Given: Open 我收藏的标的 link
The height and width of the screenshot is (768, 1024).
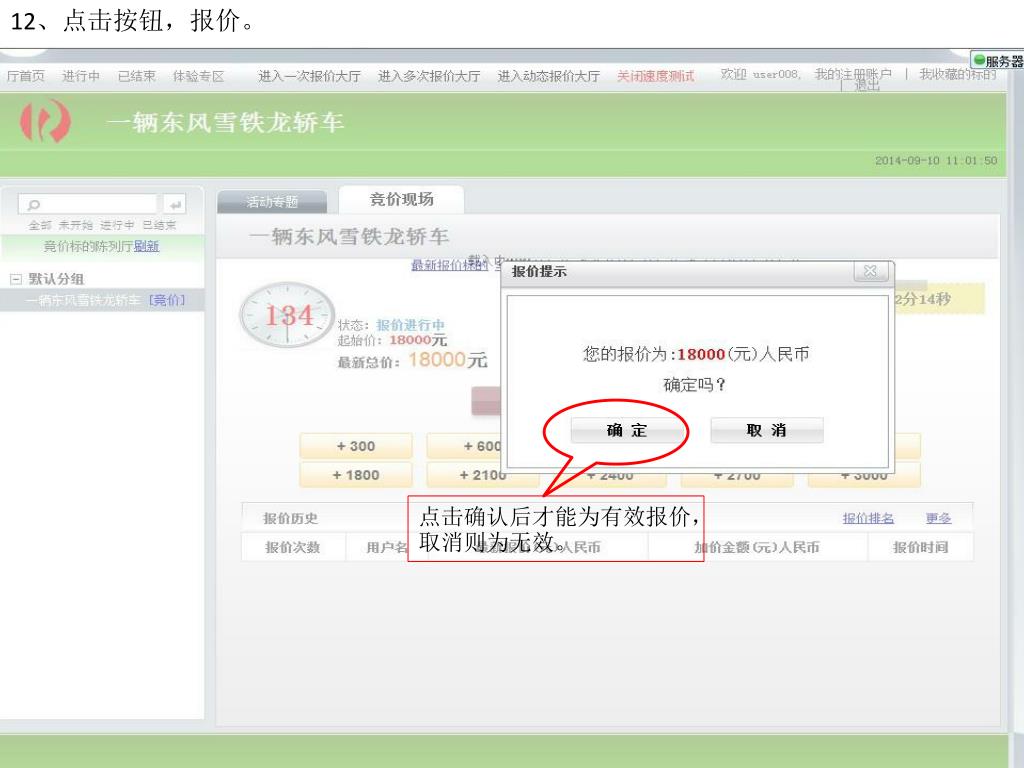Looking at the screenshot, I should click(x=958, y=74).
